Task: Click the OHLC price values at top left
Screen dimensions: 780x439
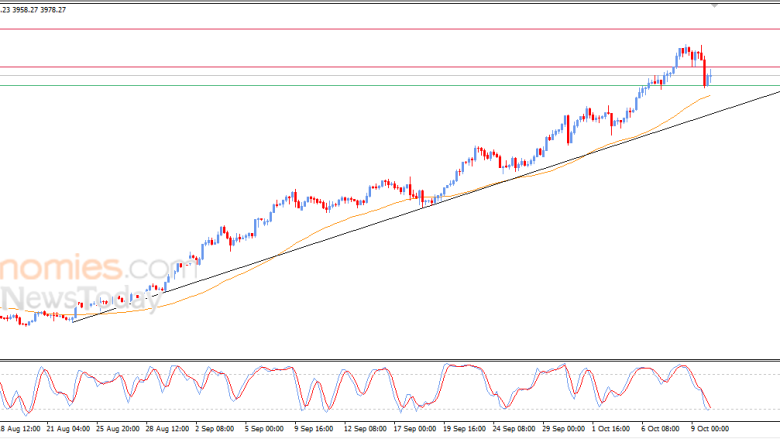Action: [34, 9]
